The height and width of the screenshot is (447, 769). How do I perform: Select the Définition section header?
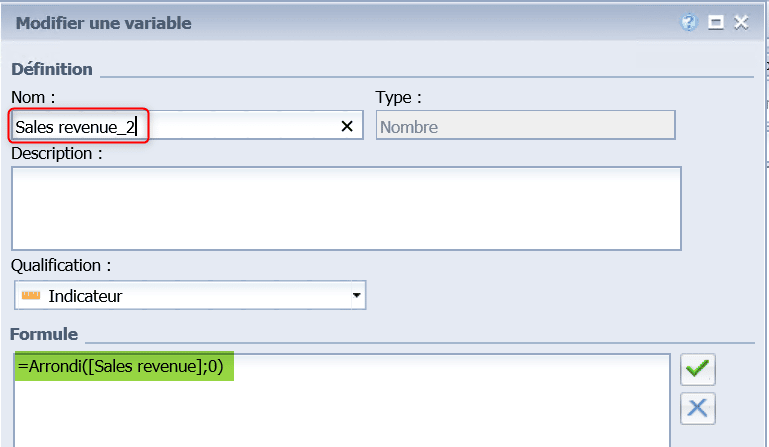point(52,69)
